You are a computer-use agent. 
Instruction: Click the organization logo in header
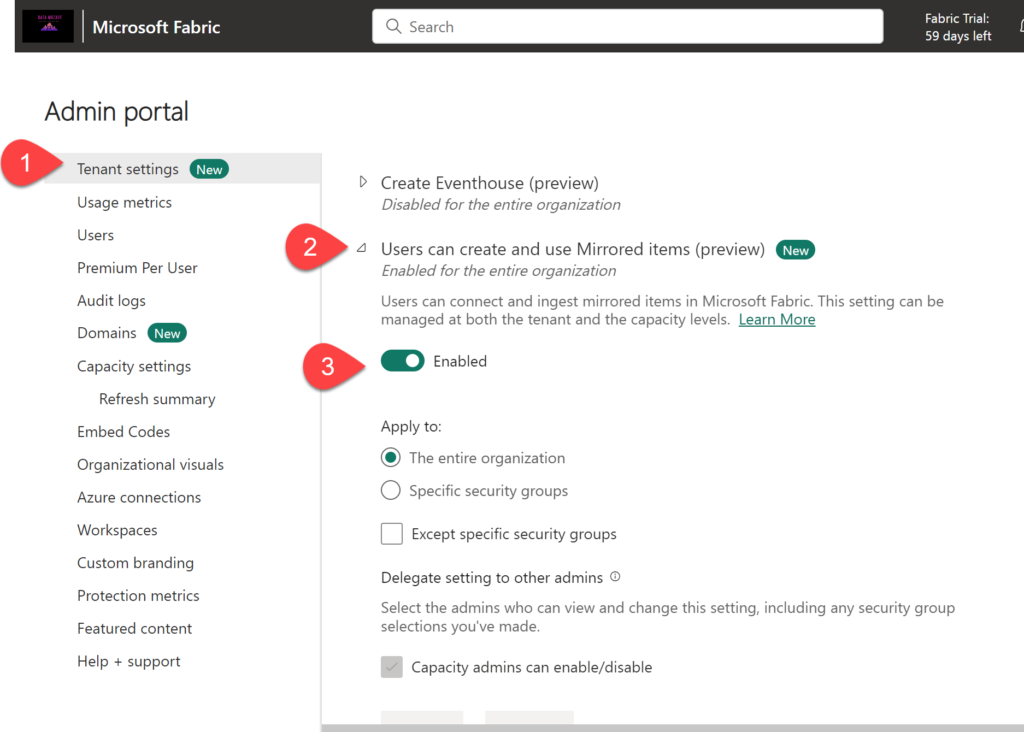(x=48, y=27)
